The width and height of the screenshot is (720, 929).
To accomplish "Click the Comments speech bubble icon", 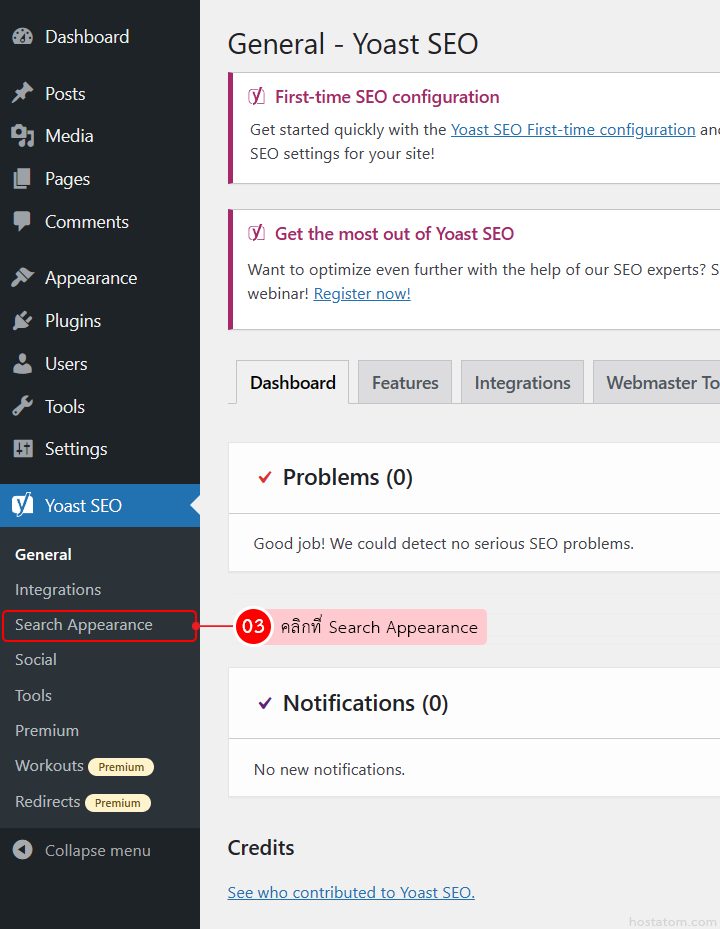I will (x=22, y=222).
